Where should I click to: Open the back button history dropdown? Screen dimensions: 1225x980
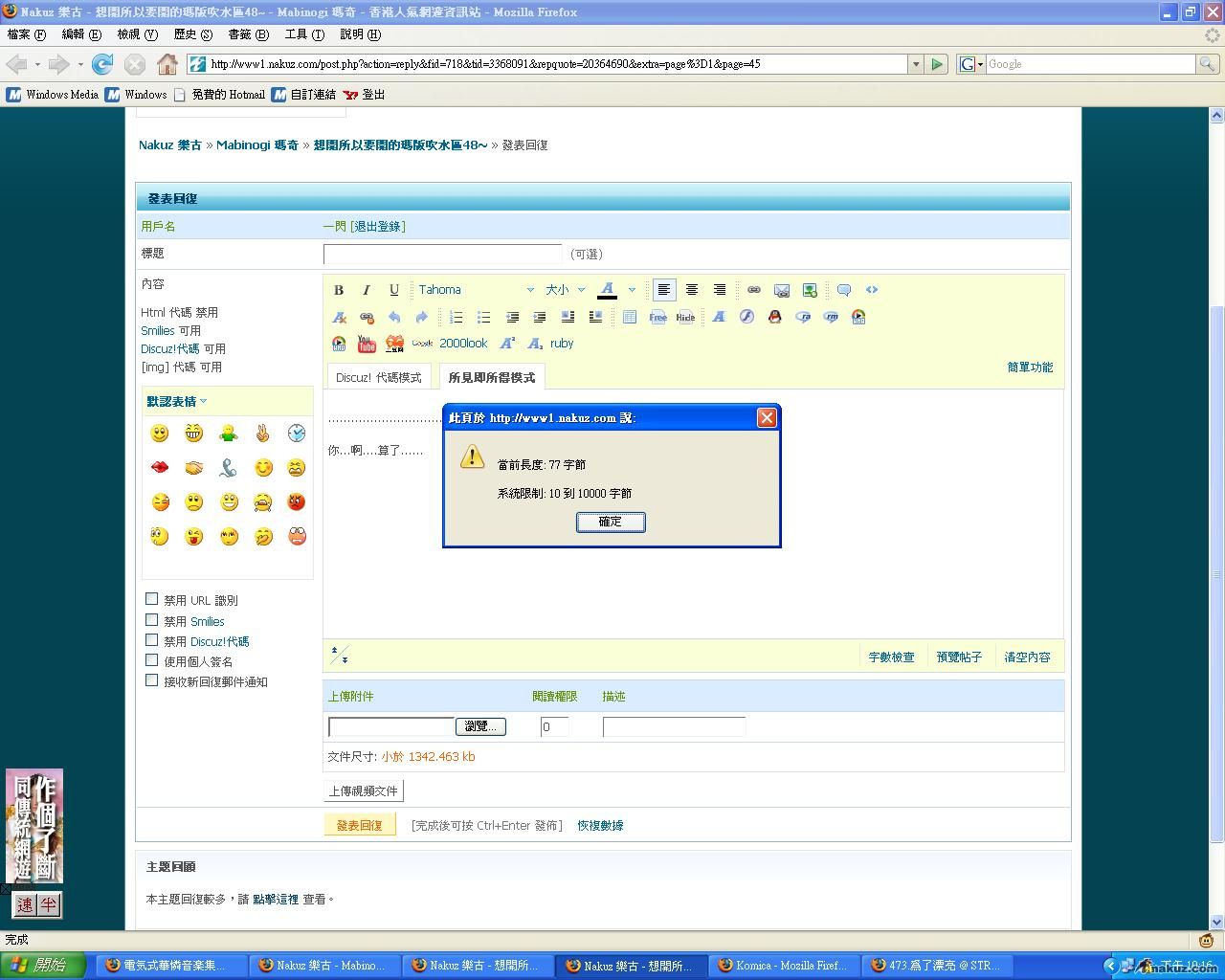37,64
